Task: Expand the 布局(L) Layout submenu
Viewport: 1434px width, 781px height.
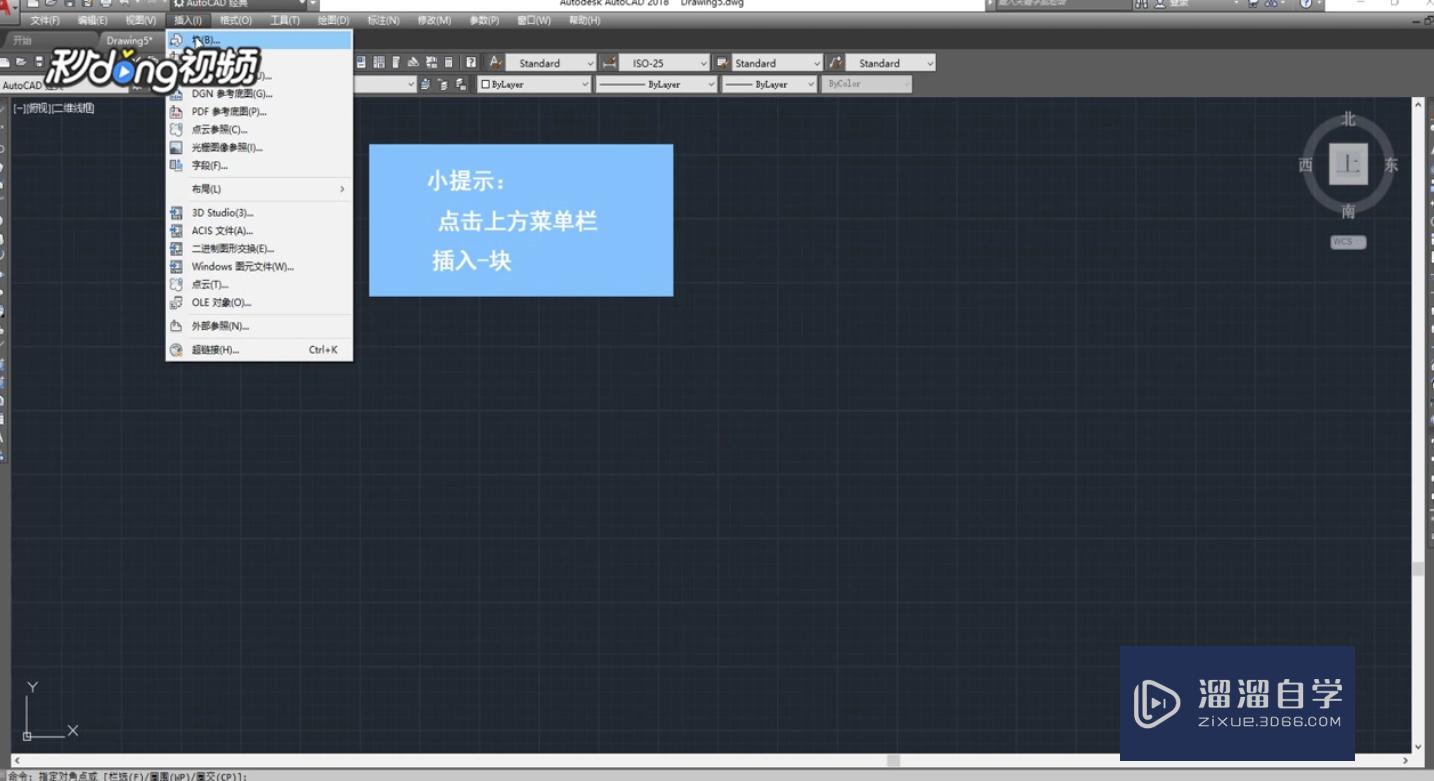Action: coord(259,189)
